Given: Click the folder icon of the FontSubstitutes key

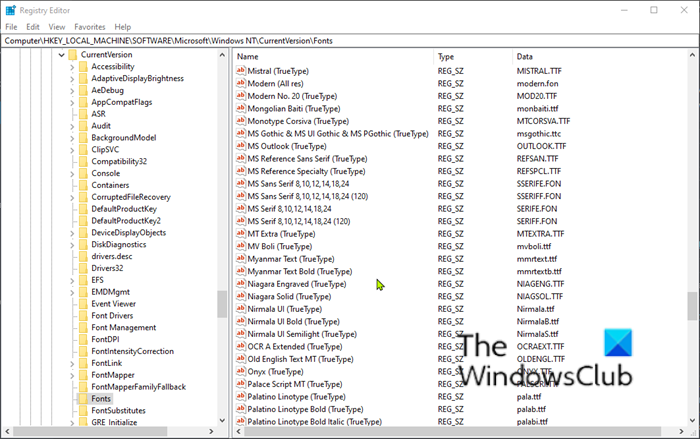Looking at the screenshot, I should [83, 410].
